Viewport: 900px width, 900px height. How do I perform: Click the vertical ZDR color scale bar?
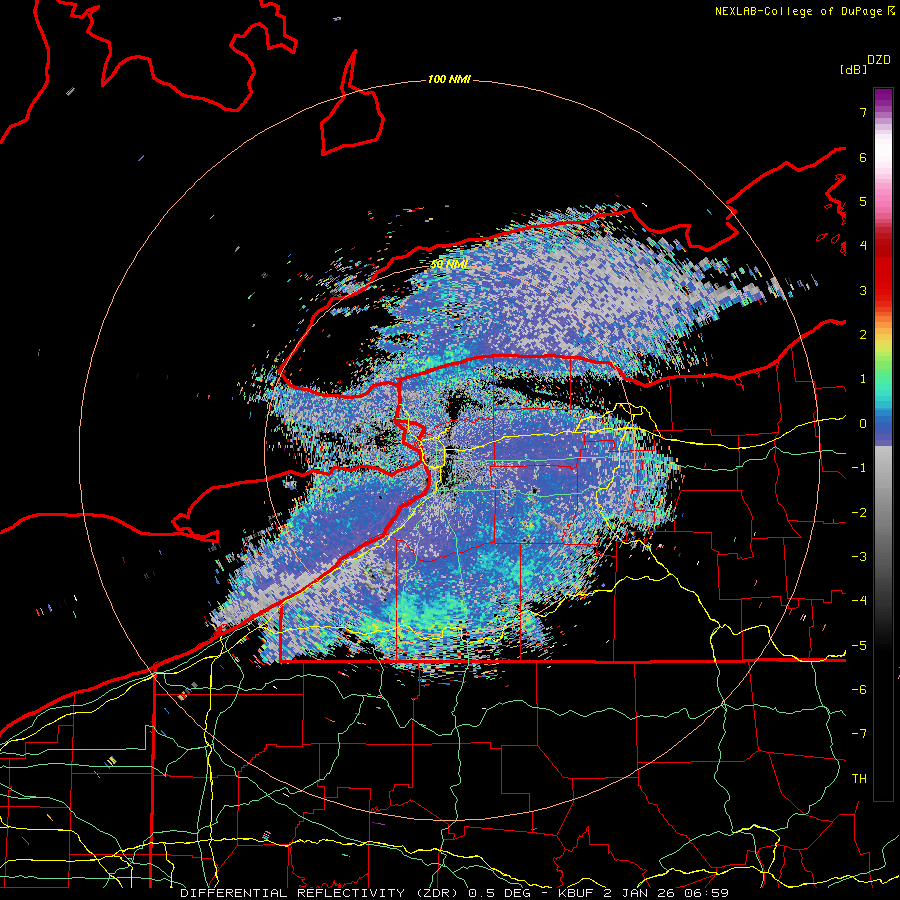[883, 444]
